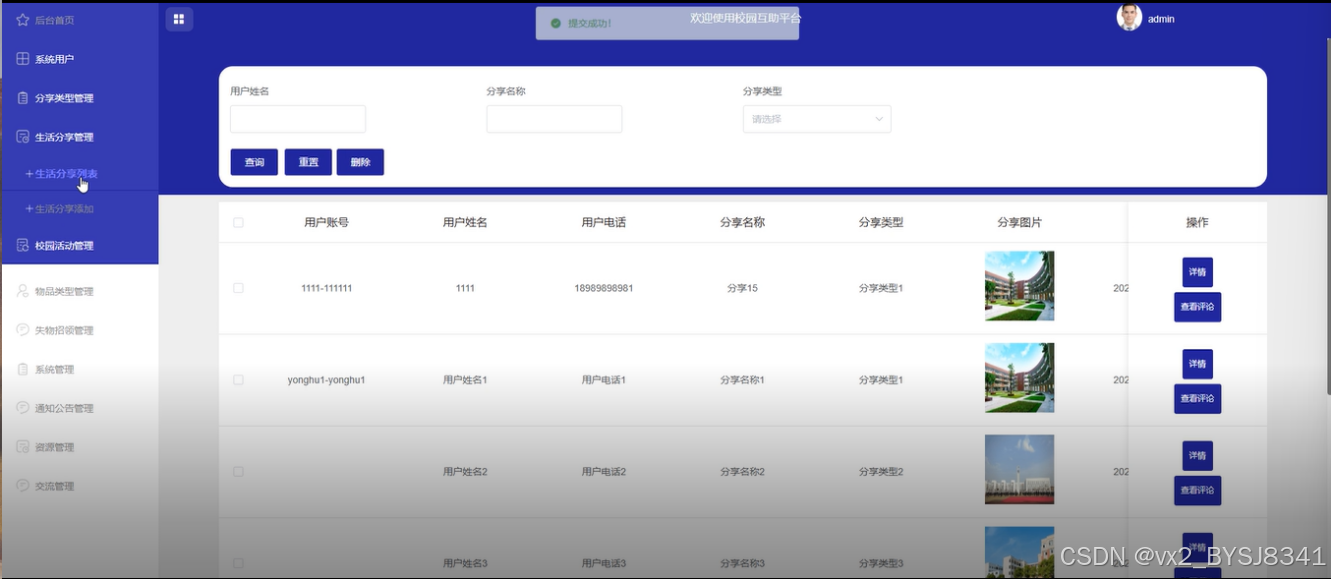Click the 查询 search button
The width and height of the screenshot is (1331, 579).
click(254, 162)
